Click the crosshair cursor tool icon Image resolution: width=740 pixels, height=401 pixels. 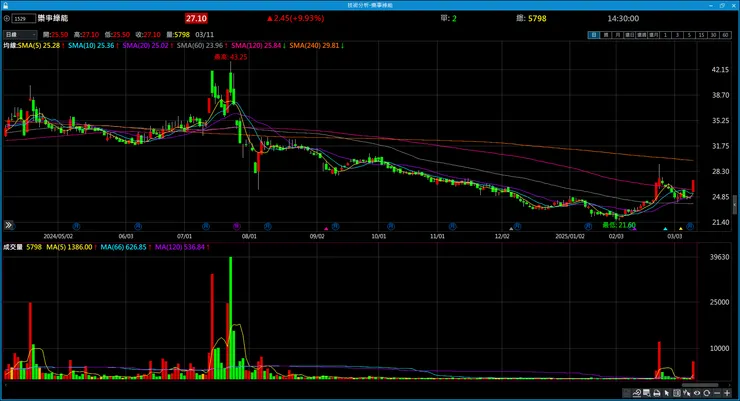pos(687,393)
